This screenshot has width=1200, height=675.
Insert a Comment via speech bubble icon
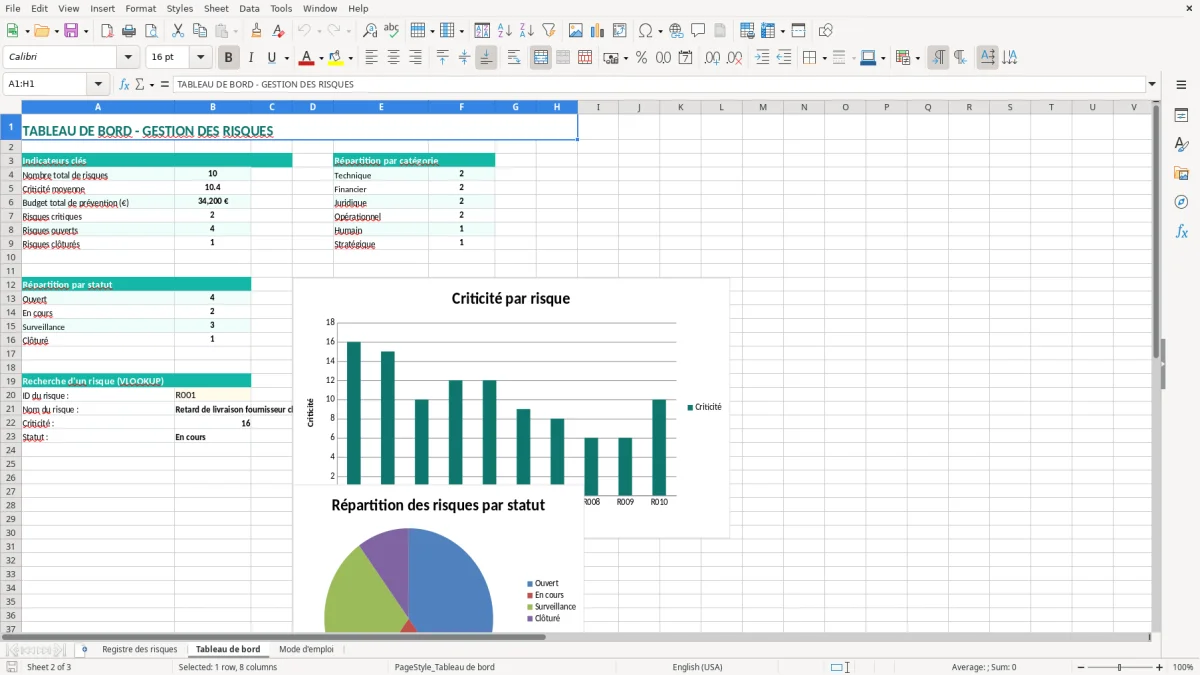(698, 31)
